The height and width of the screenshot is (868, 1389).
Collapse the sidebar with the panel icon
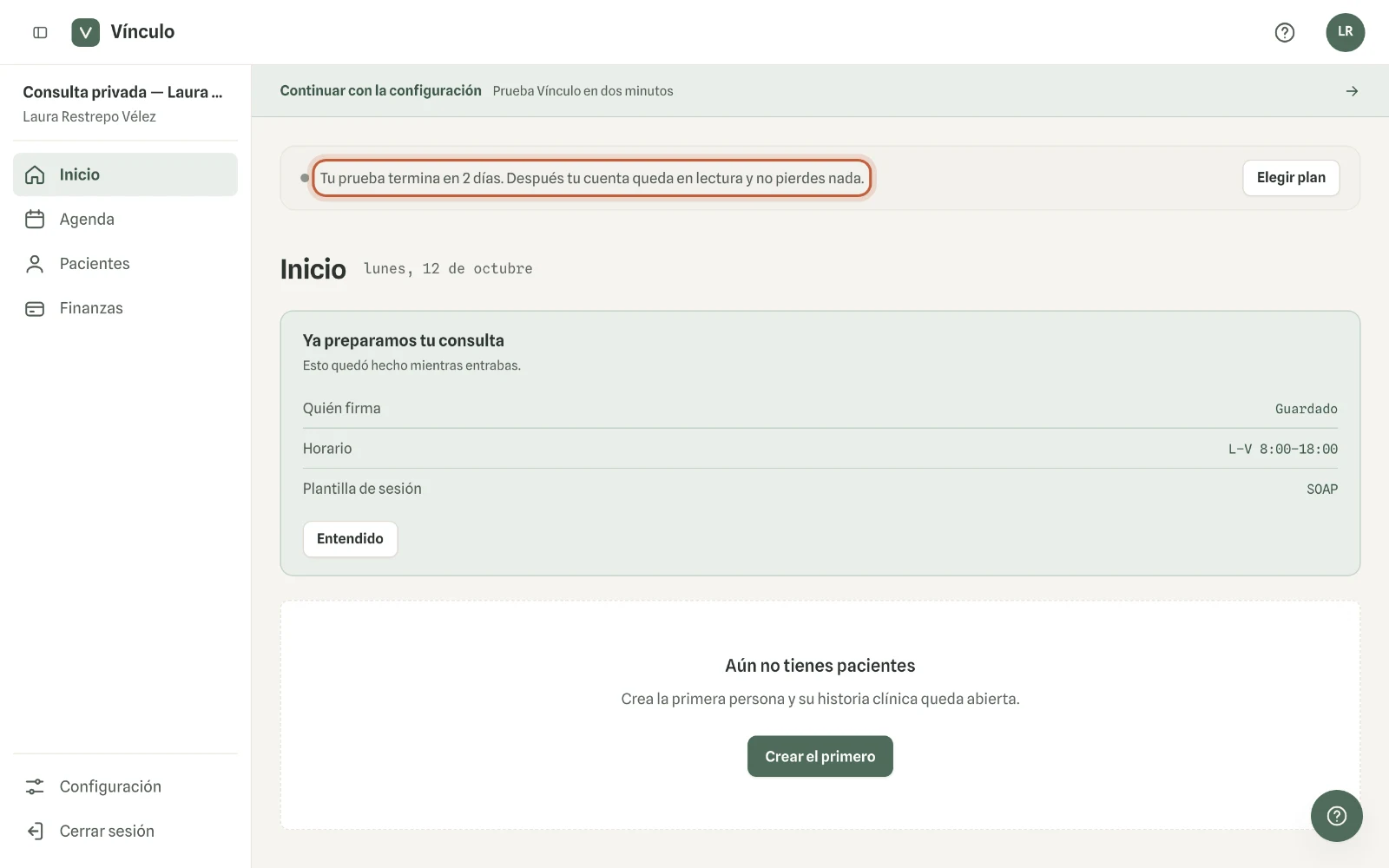(40, 32)
